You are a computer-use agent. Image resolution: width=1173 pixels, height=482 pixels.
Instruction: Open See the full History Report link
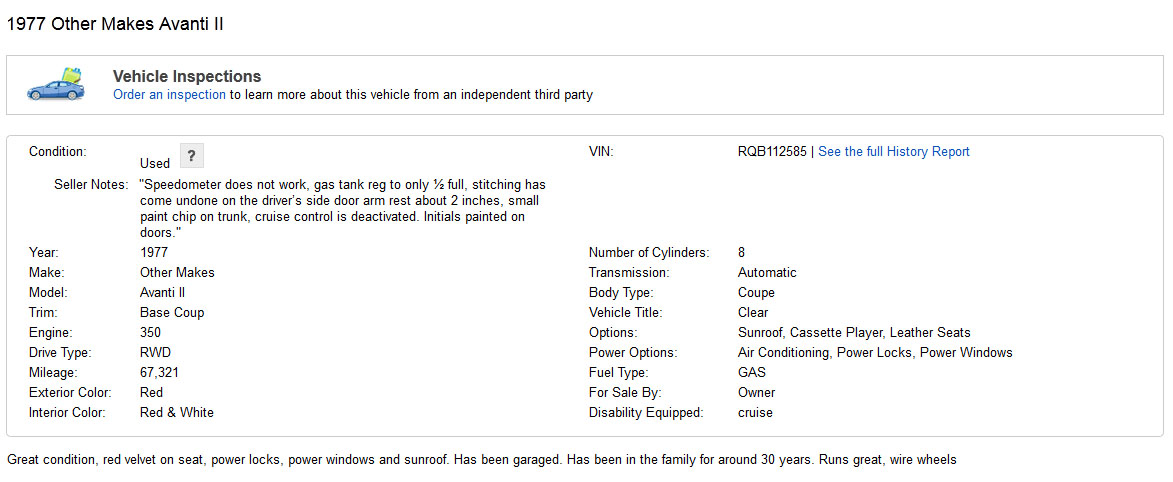(893, 152)
